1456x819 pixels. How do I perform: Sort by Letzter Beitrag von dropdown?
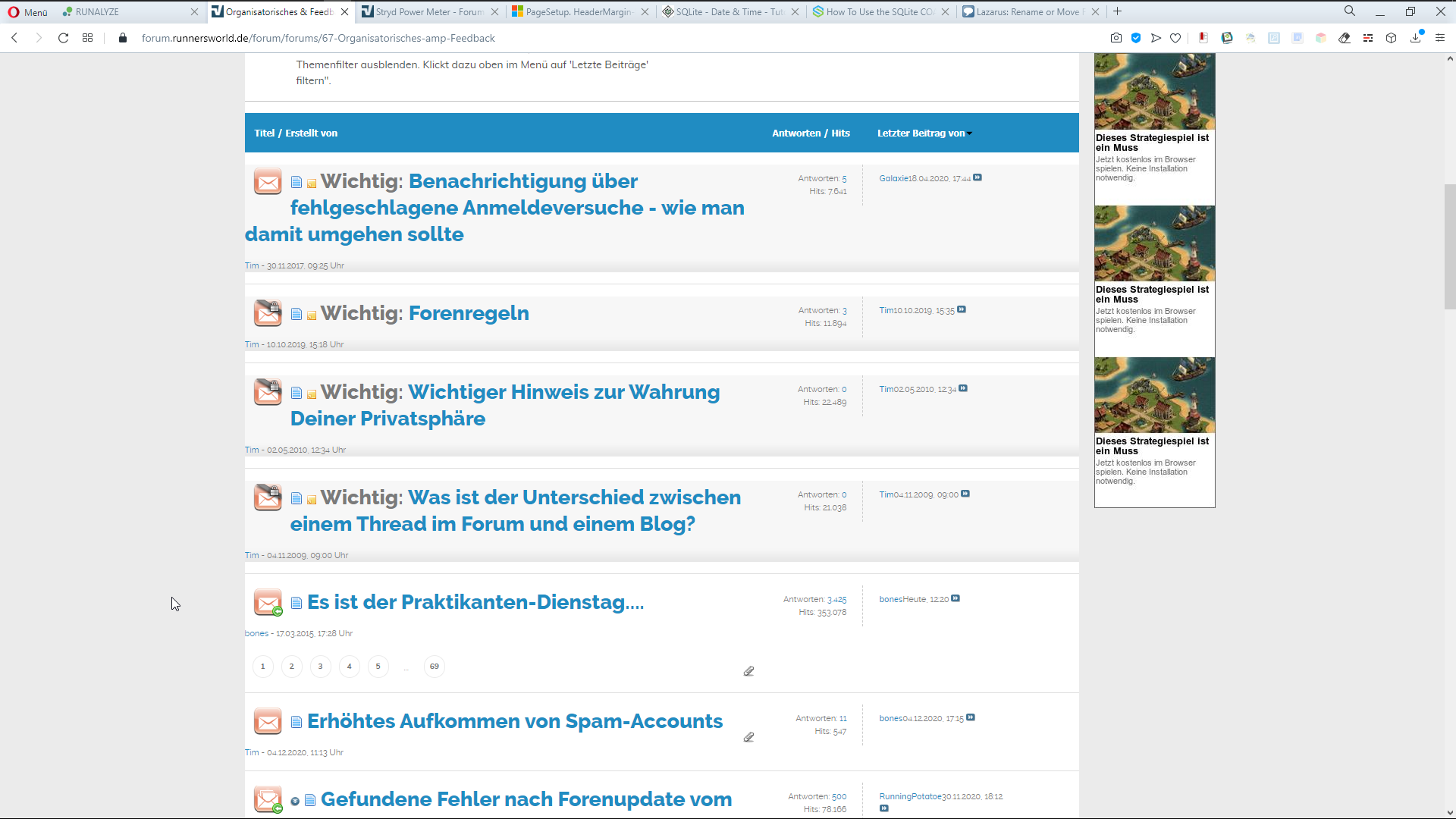click(924, 133)
